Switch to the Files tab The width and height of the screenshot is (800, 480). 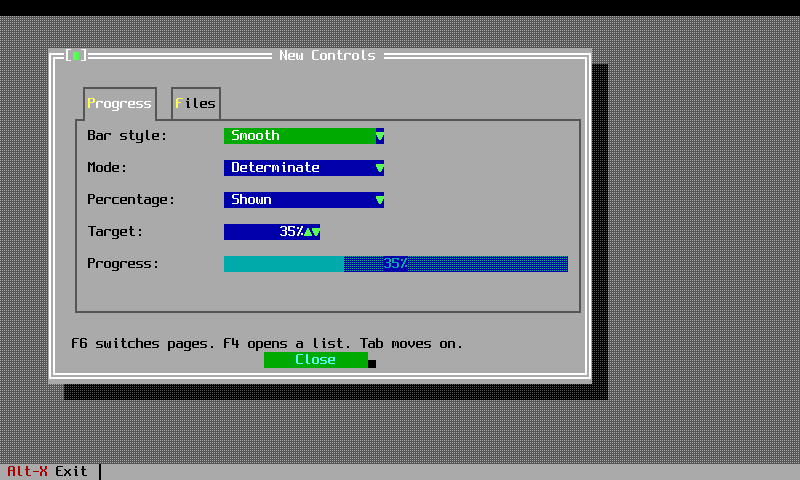pos(196,104)
